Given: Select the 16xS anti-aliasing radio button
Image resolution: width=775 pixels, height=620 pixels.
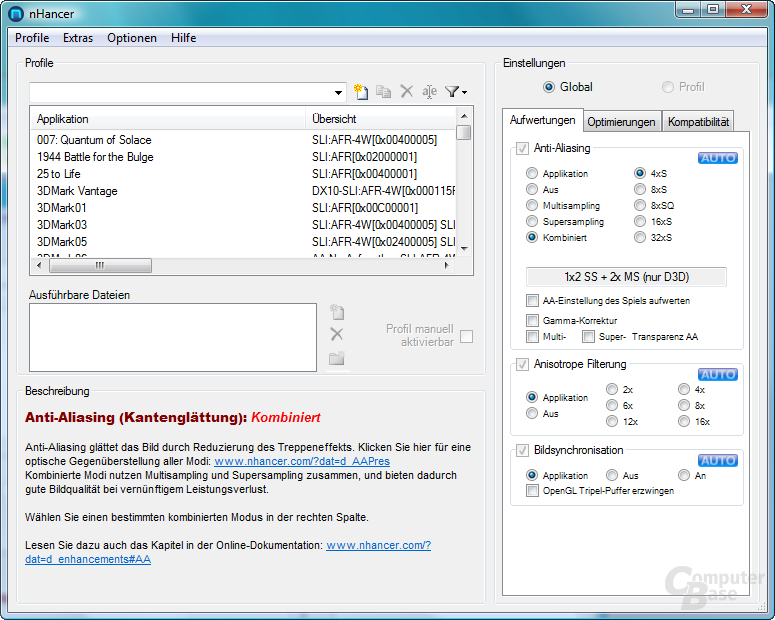Looking at the screenshot, I should [x=640, y=221].
